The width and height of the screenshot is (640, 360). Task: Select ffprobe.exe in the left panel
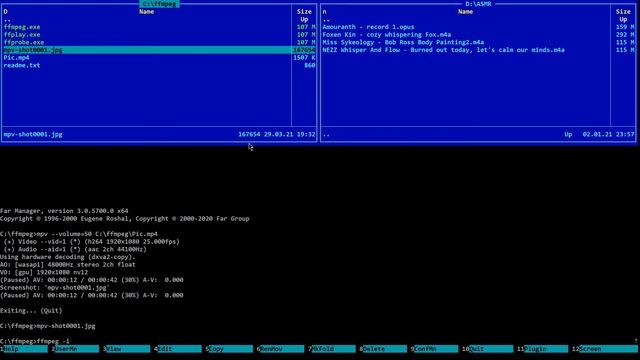(24, 42)
